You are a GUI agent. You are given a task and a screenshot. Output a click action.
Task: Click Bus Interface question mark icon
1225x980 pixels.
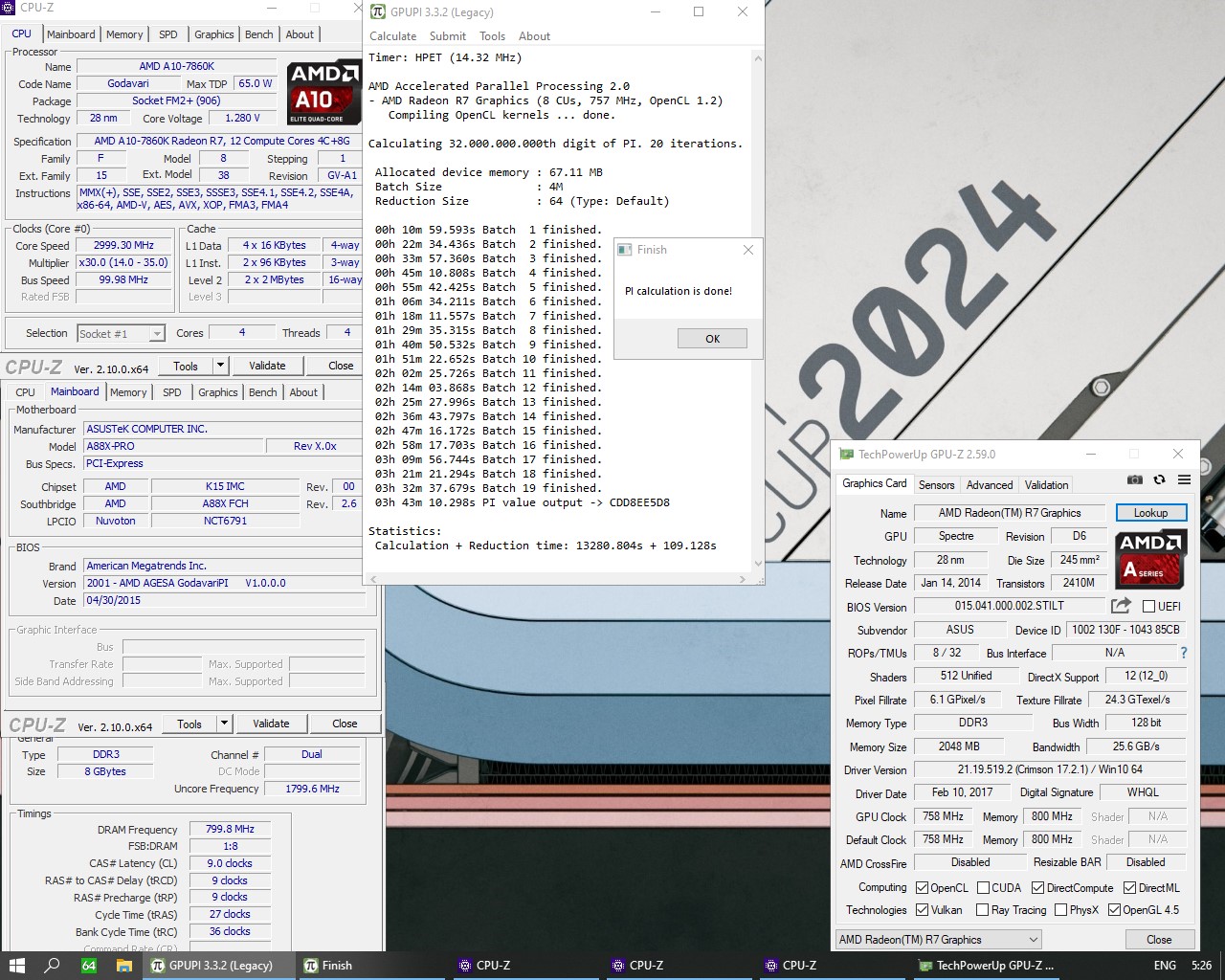1184,653
